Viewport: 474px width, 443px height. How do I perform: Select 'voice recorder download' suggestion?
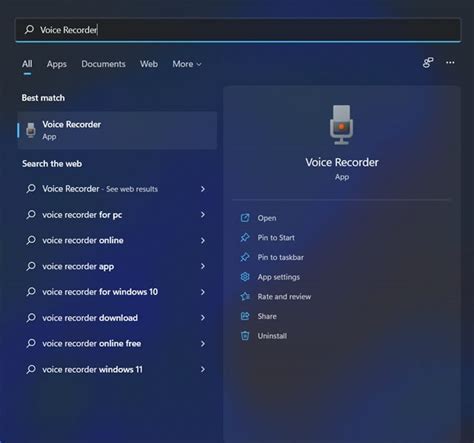[117, 318]
